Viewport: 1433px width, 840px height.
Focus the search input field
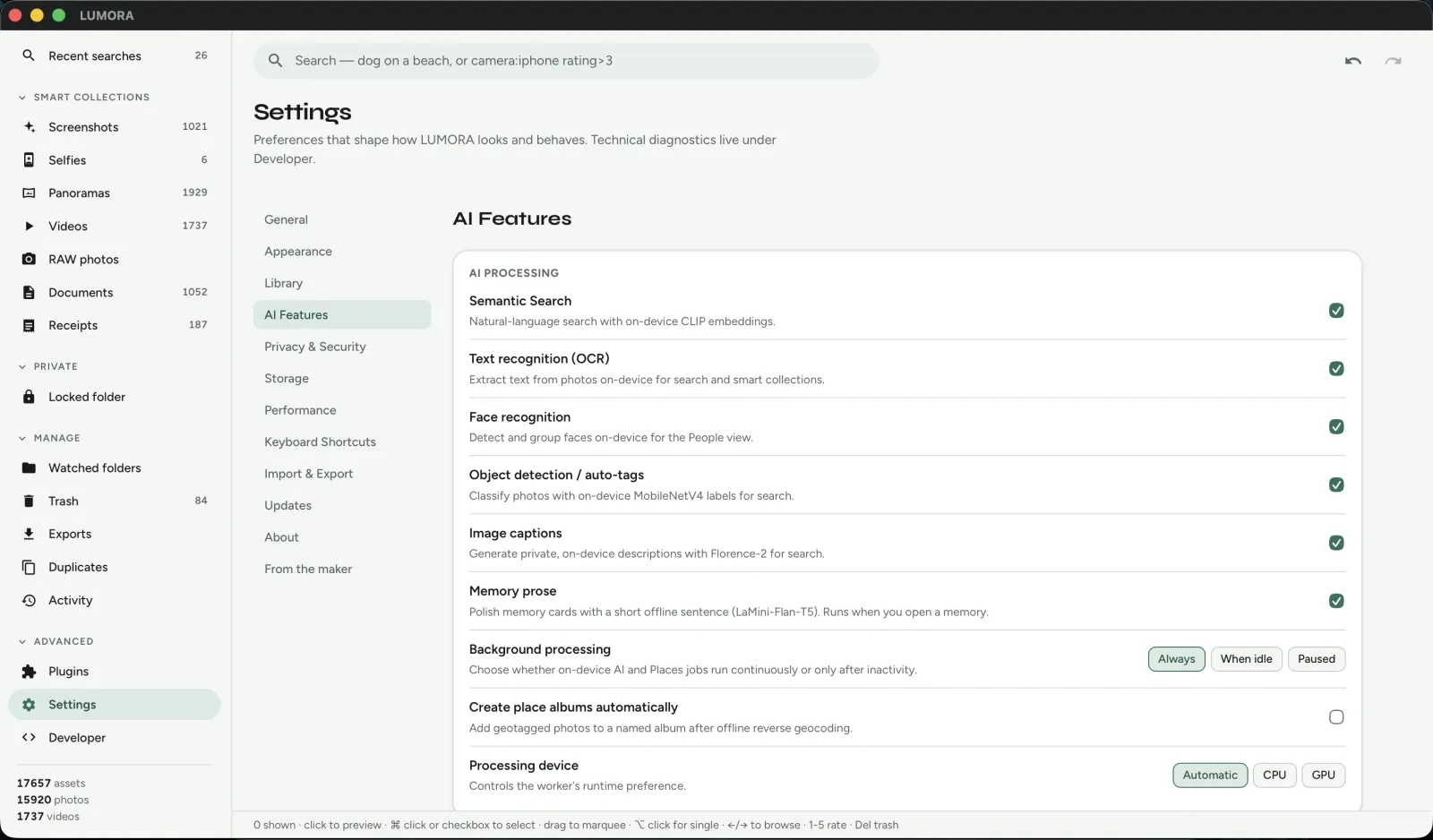coord(566,61)
